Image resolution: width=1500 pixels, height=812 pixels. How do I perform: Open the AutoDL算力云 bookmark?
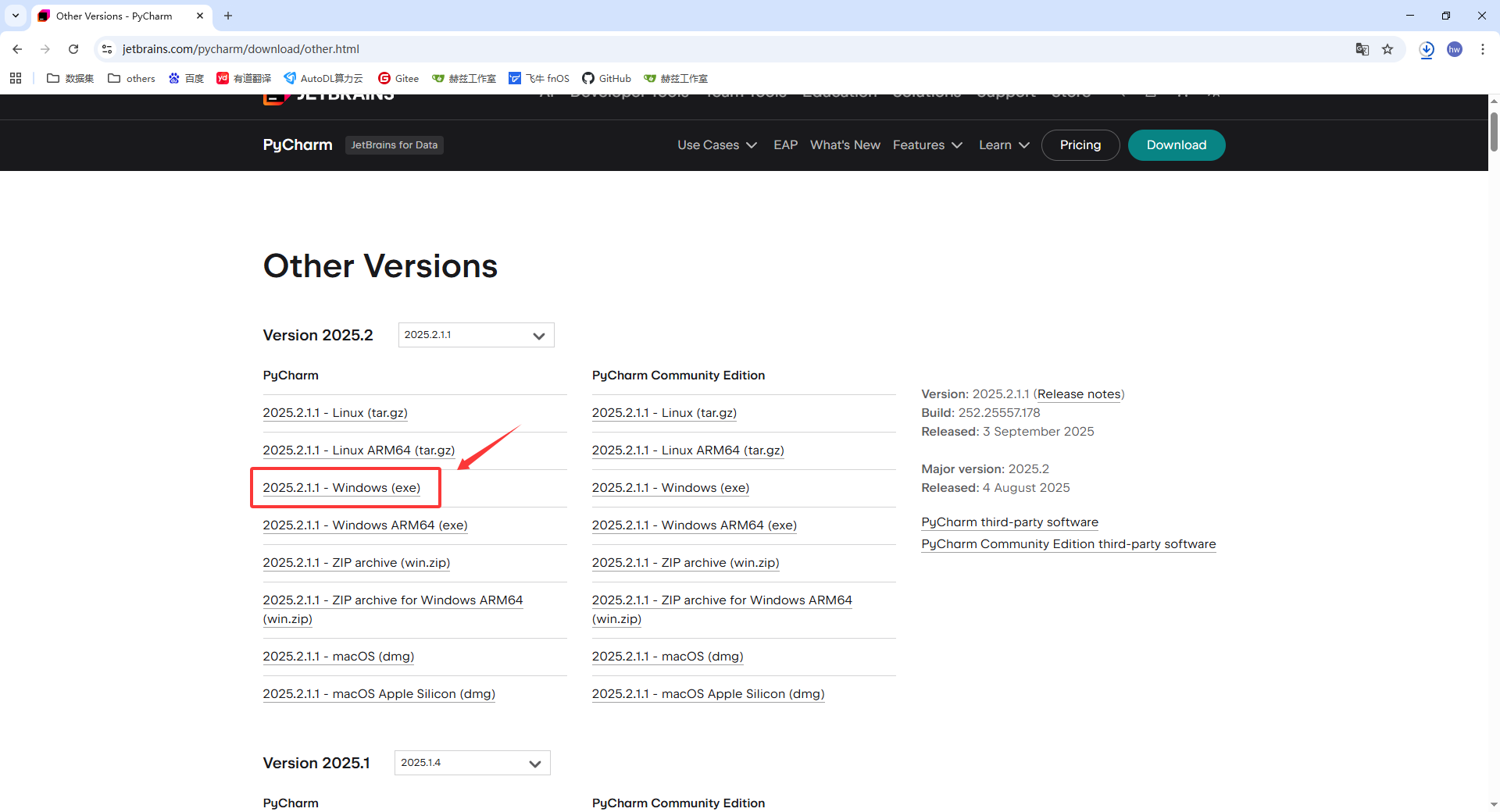click(x=323, y=78)
